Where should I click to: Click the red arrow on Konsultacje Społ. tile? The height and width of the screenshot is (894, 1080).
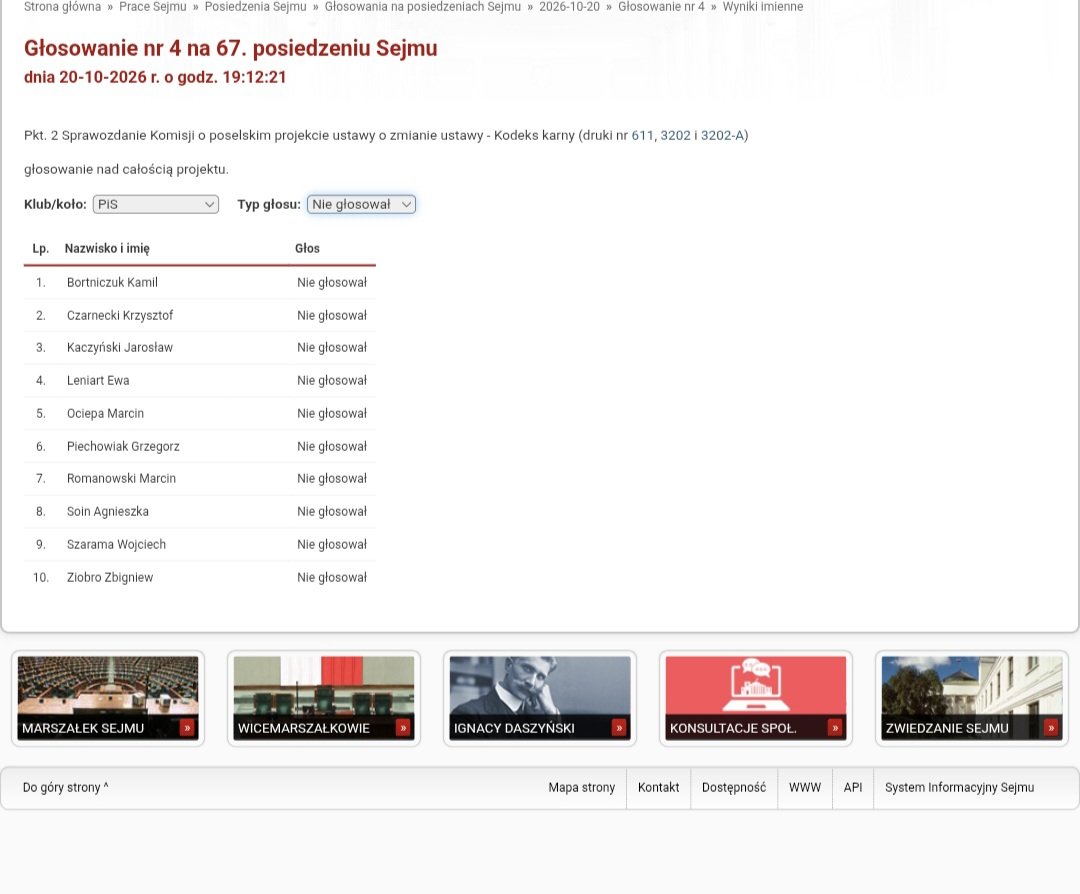[x=835, y=728]
